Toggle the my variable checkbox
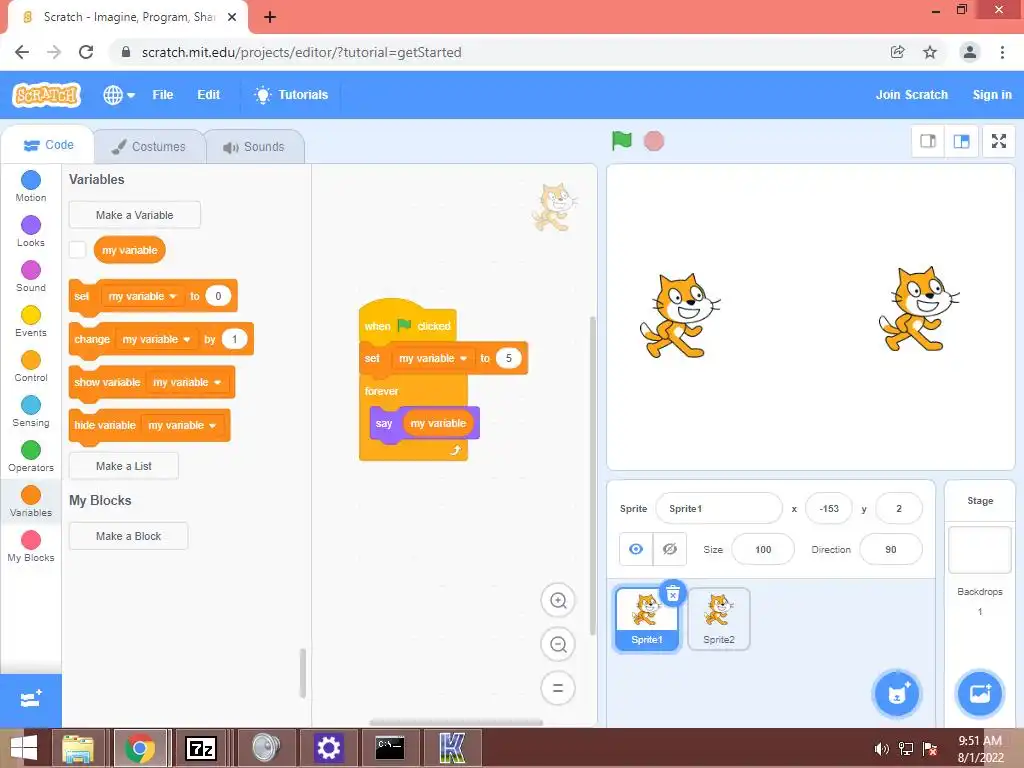Viewport: 1024px width, 768px height. (77, 249)
